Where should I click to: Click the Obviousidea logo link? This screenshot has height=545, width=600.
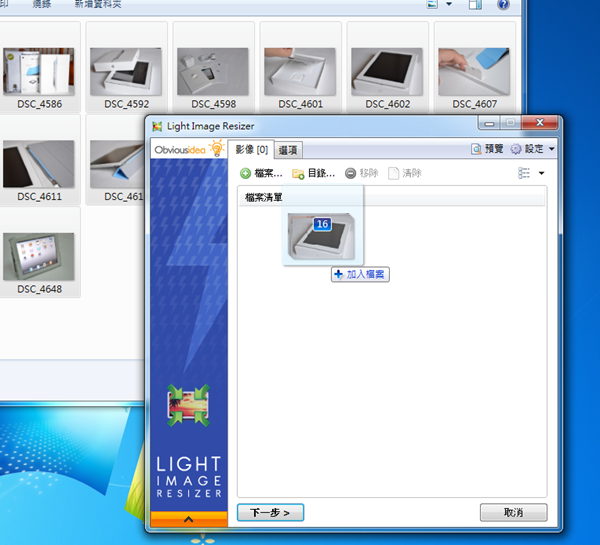coord(189,148)
